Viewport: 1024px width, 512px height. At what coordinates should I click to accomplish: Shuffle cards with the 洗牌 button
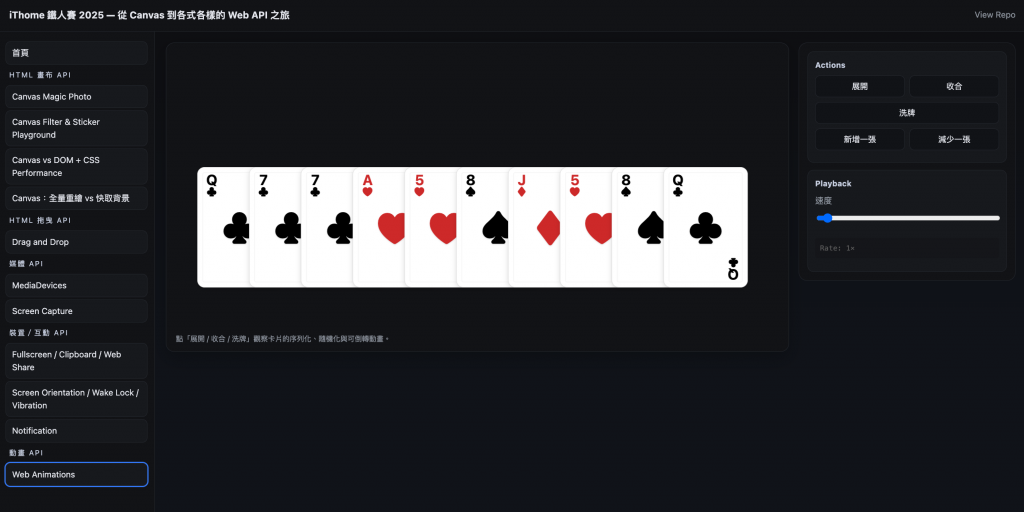(x=906, y=113)
